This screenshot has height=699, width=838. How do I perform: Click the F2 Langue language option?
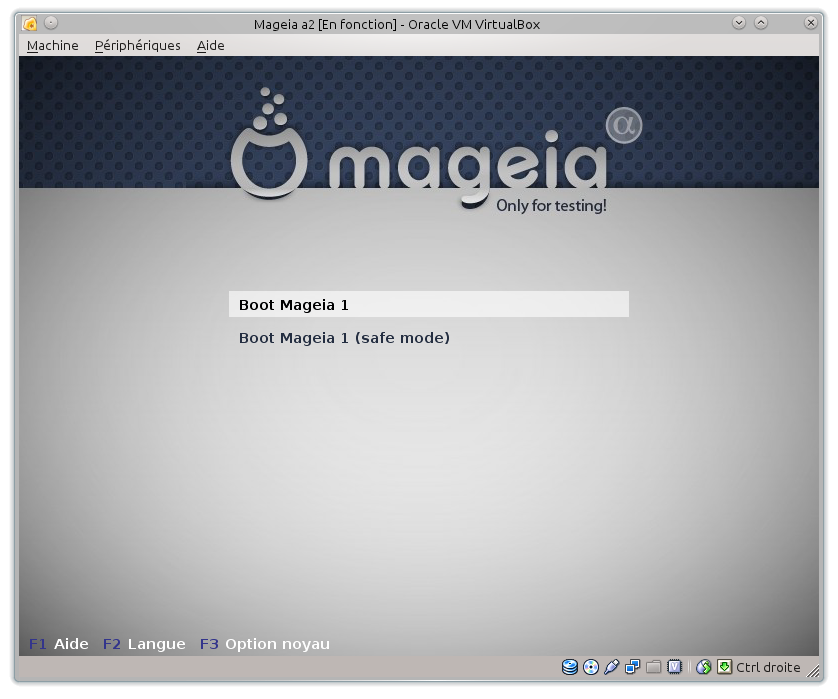[x=144, y=644]
